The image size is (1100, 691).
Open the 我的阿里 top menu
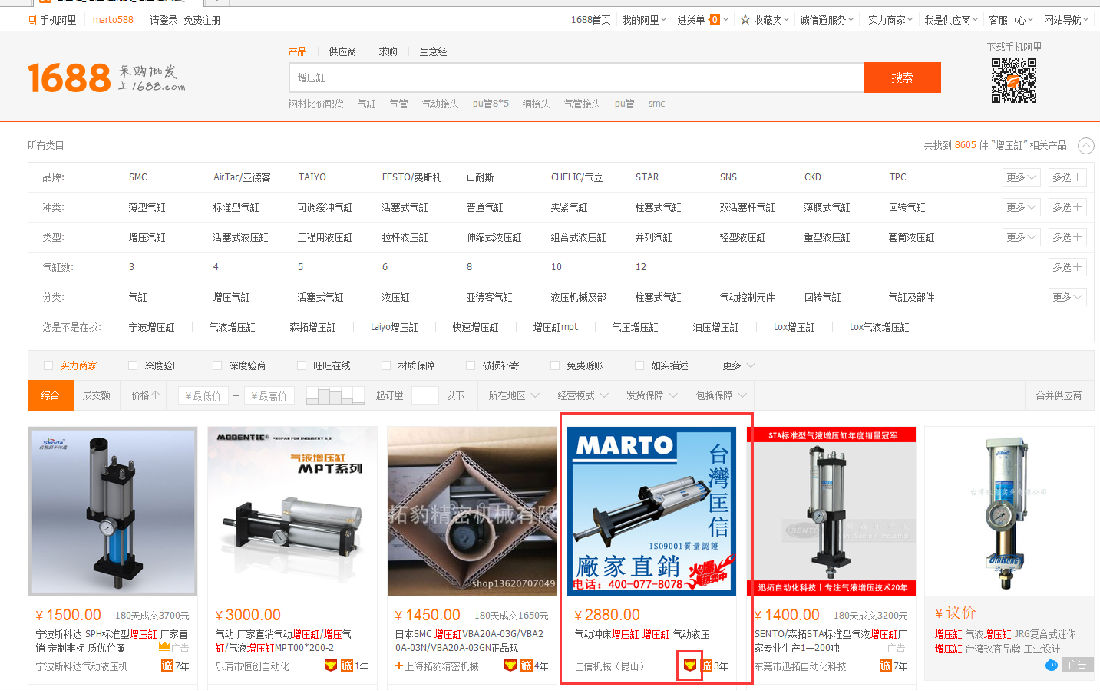pos(644,20)
